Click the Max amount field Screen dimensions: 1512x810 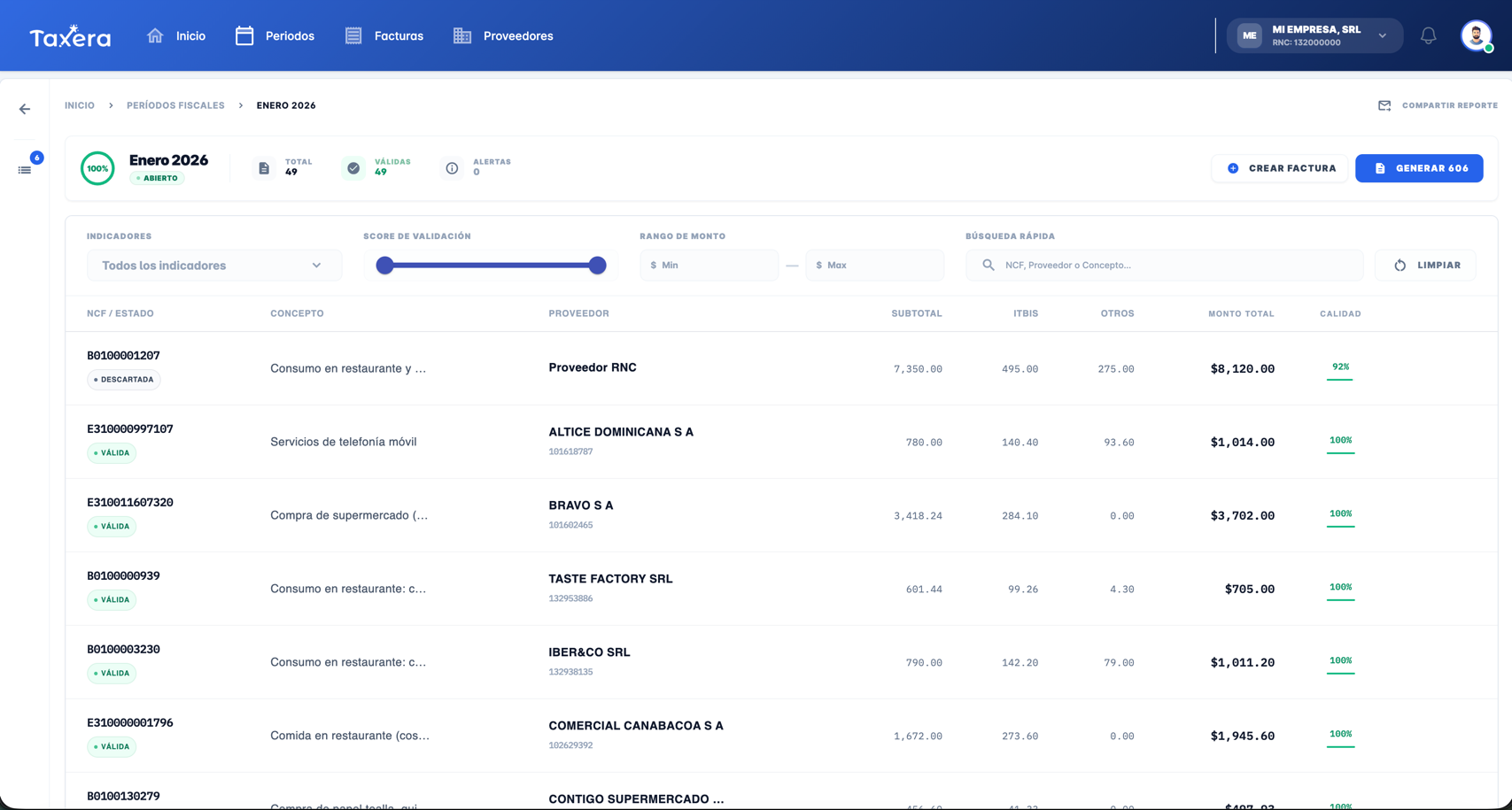click(875, 265)
